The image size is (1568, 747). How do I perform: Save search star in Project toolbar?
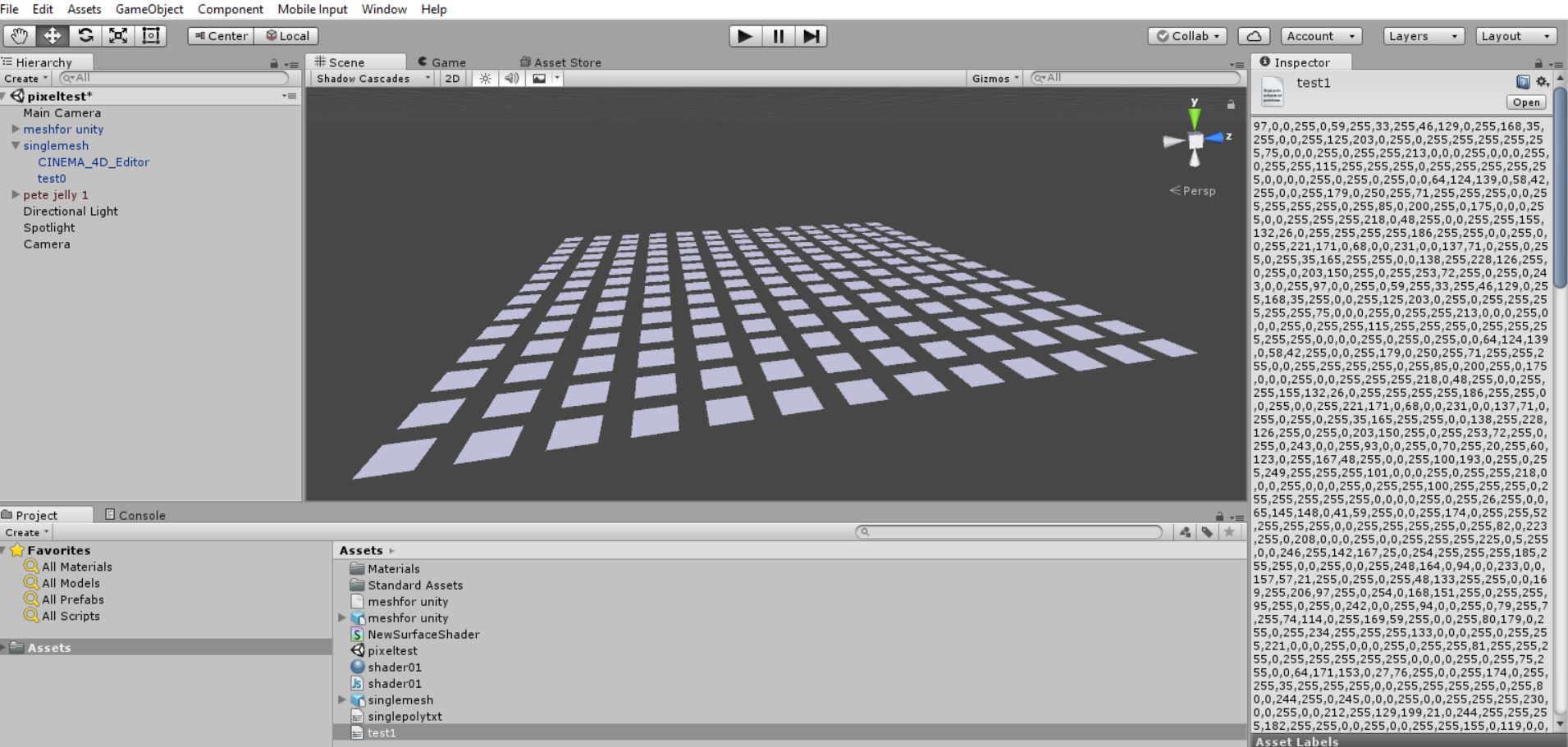pos(1229,532)
